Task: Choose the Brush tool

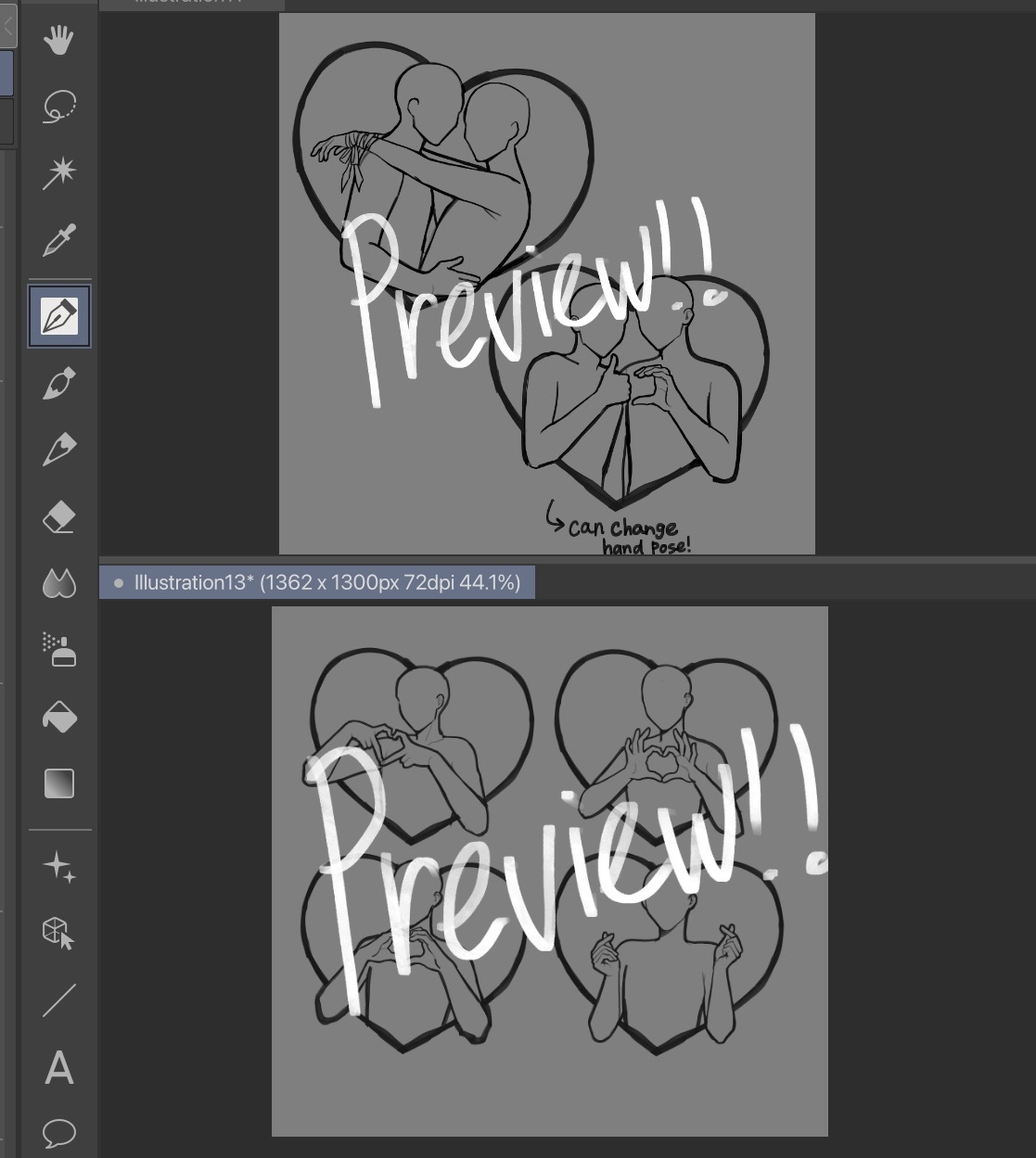Action: point(58,384)
